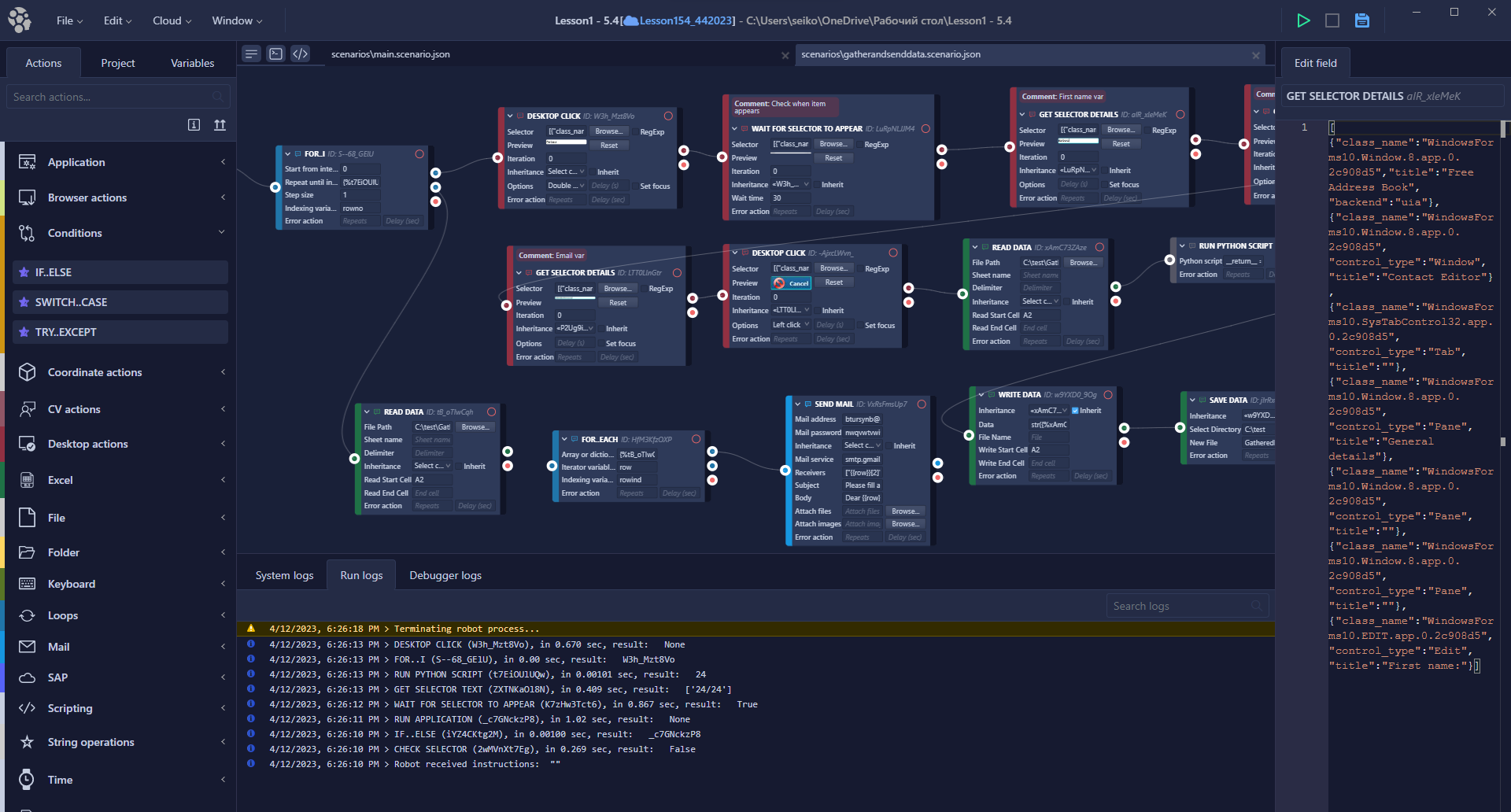Switch to code view with the </> icon
Screen dimensions: 1511x812
click(x=300, y=54)
